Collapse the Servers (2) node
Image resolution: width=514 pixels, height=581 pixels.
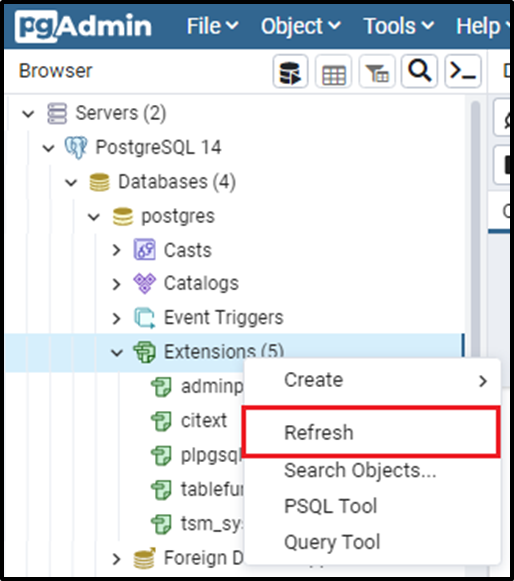[x=28, y=114]
